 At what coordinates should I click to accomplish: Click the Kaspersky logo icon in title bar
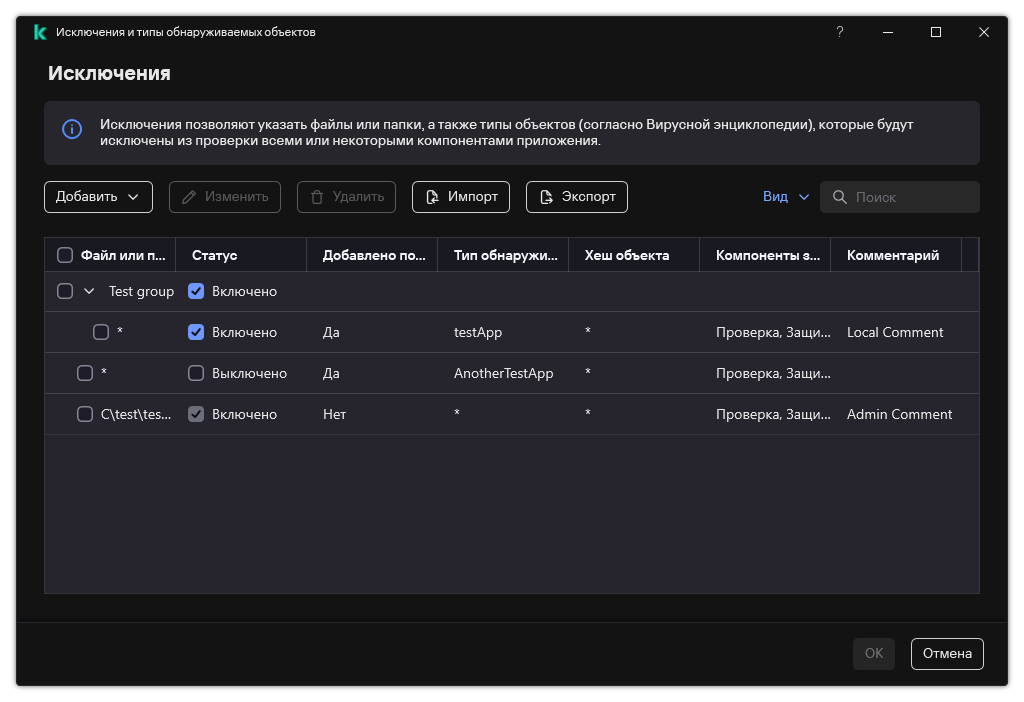(40, 32)
